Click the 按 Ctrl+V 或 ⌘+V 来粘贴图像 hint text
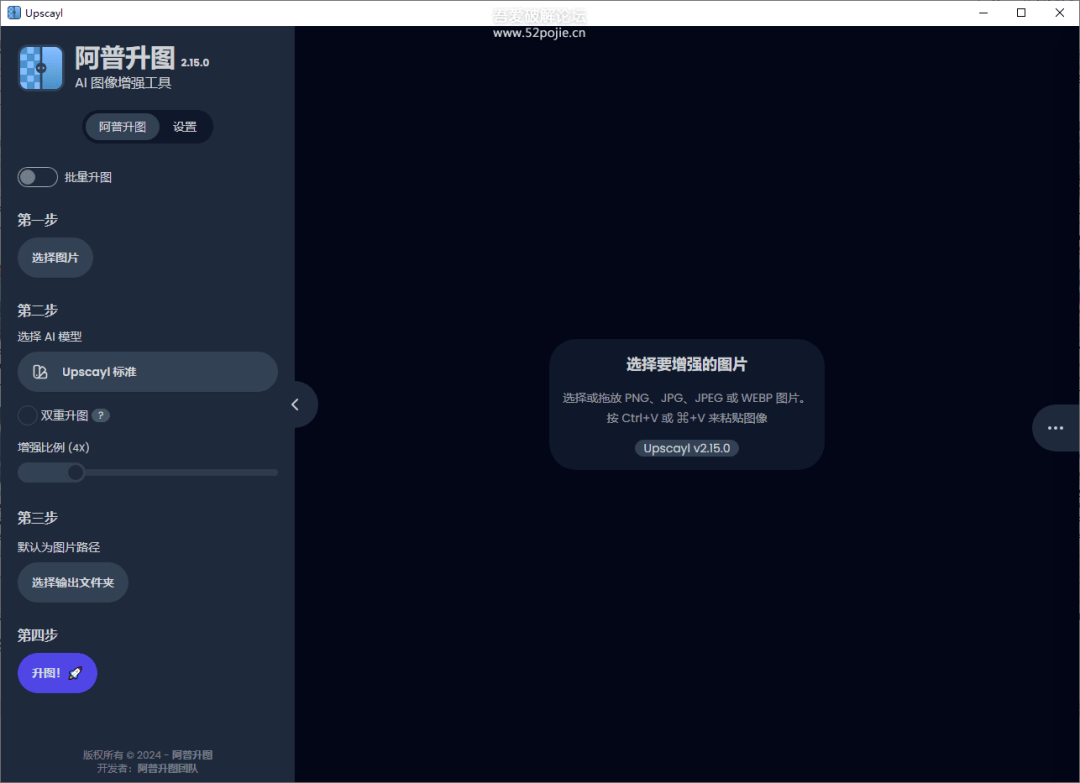Screen dimensions: 1080x783 [x=687, y=418]
